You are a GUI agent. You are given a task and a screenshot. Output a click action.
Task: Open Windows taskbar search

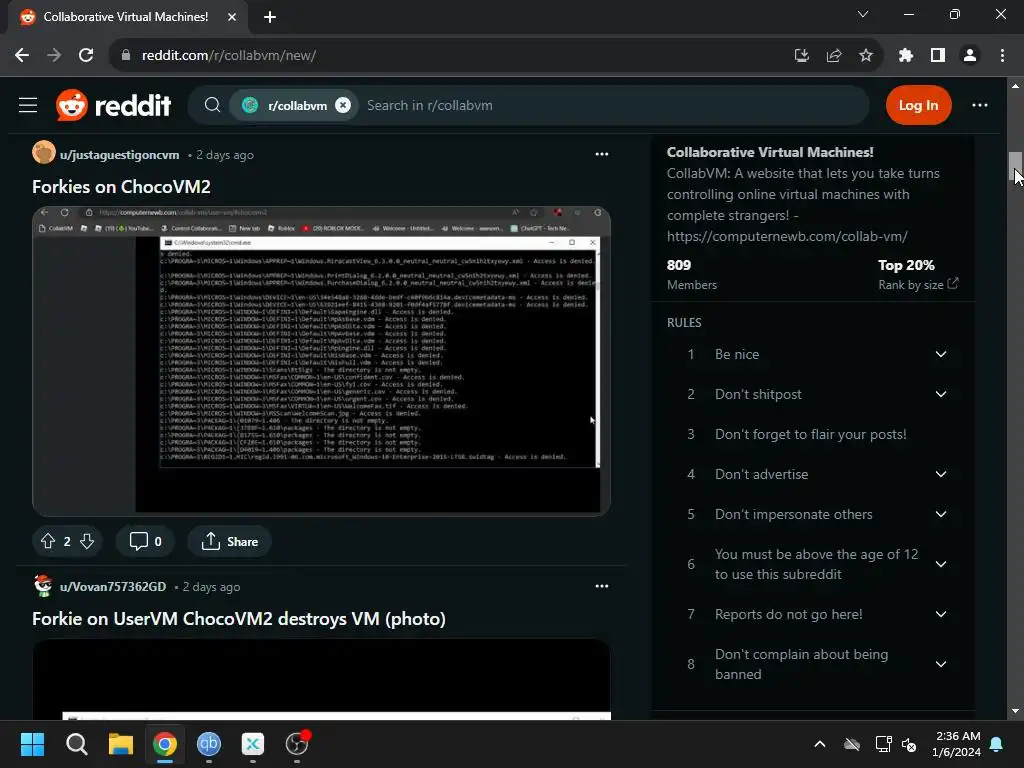(x=76, y=744)
